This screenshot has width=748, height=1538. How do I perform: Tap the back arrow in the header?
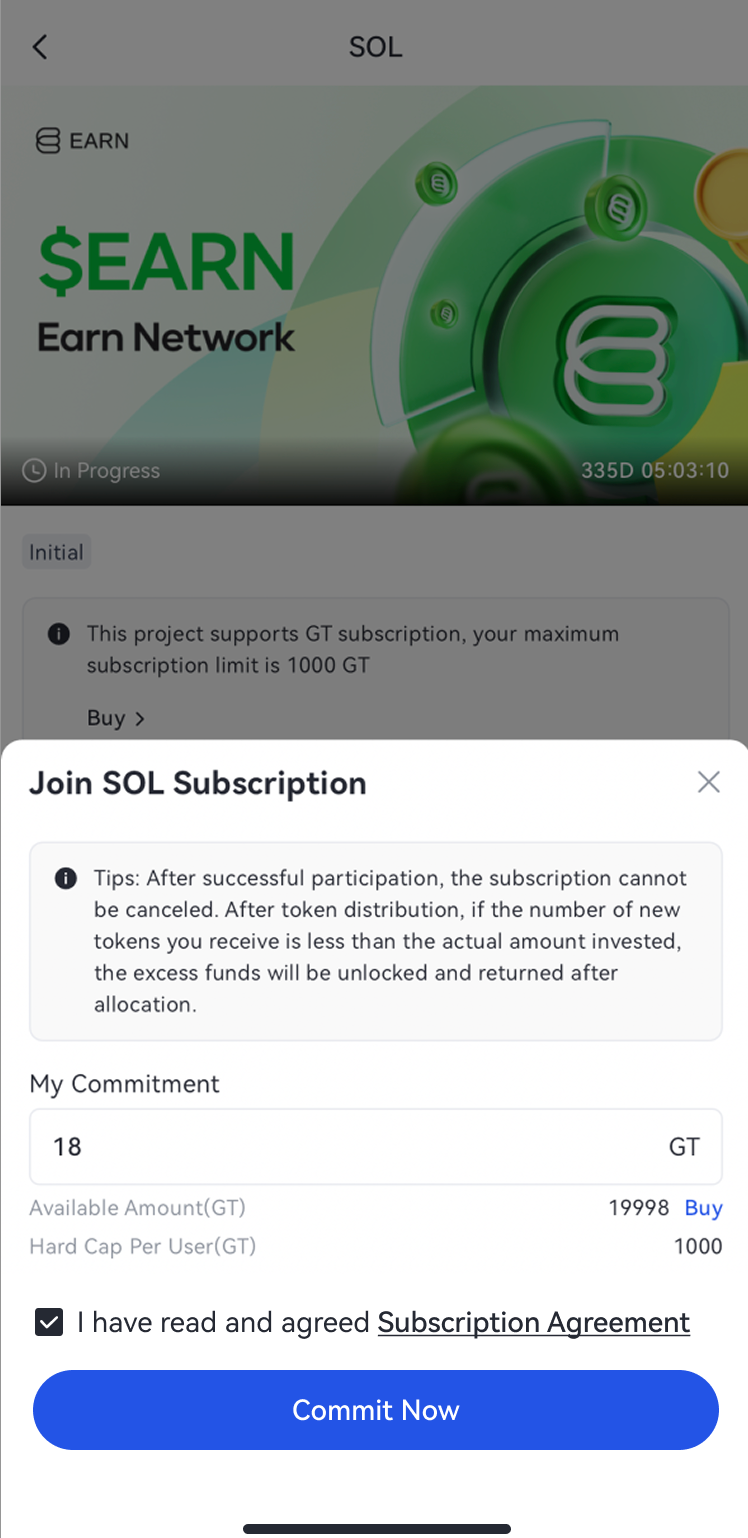pyautogui.click(x=40, y=47)
